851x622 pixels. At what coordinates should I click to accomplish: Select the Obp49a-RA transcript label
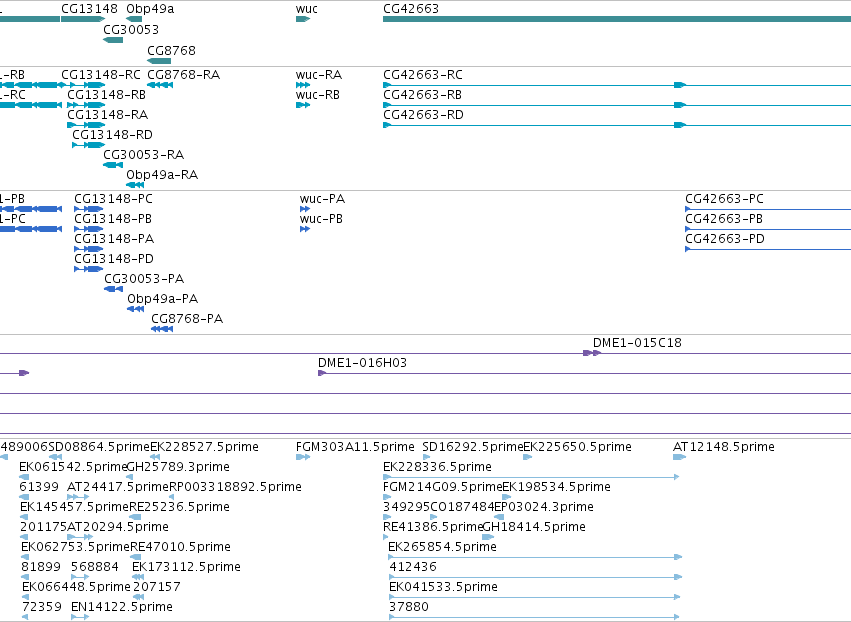point(162,175)
